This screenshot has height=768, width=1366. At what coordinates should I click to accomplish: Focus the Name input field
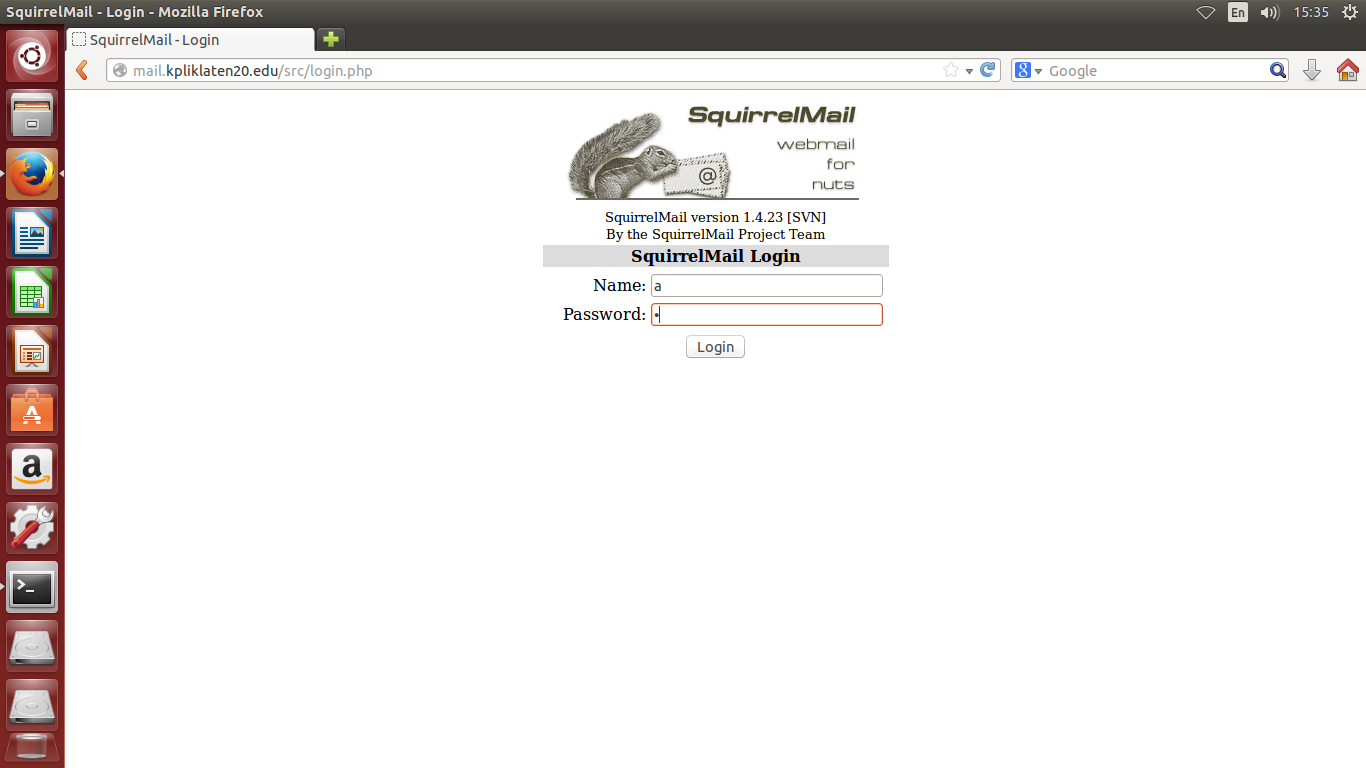767,286
